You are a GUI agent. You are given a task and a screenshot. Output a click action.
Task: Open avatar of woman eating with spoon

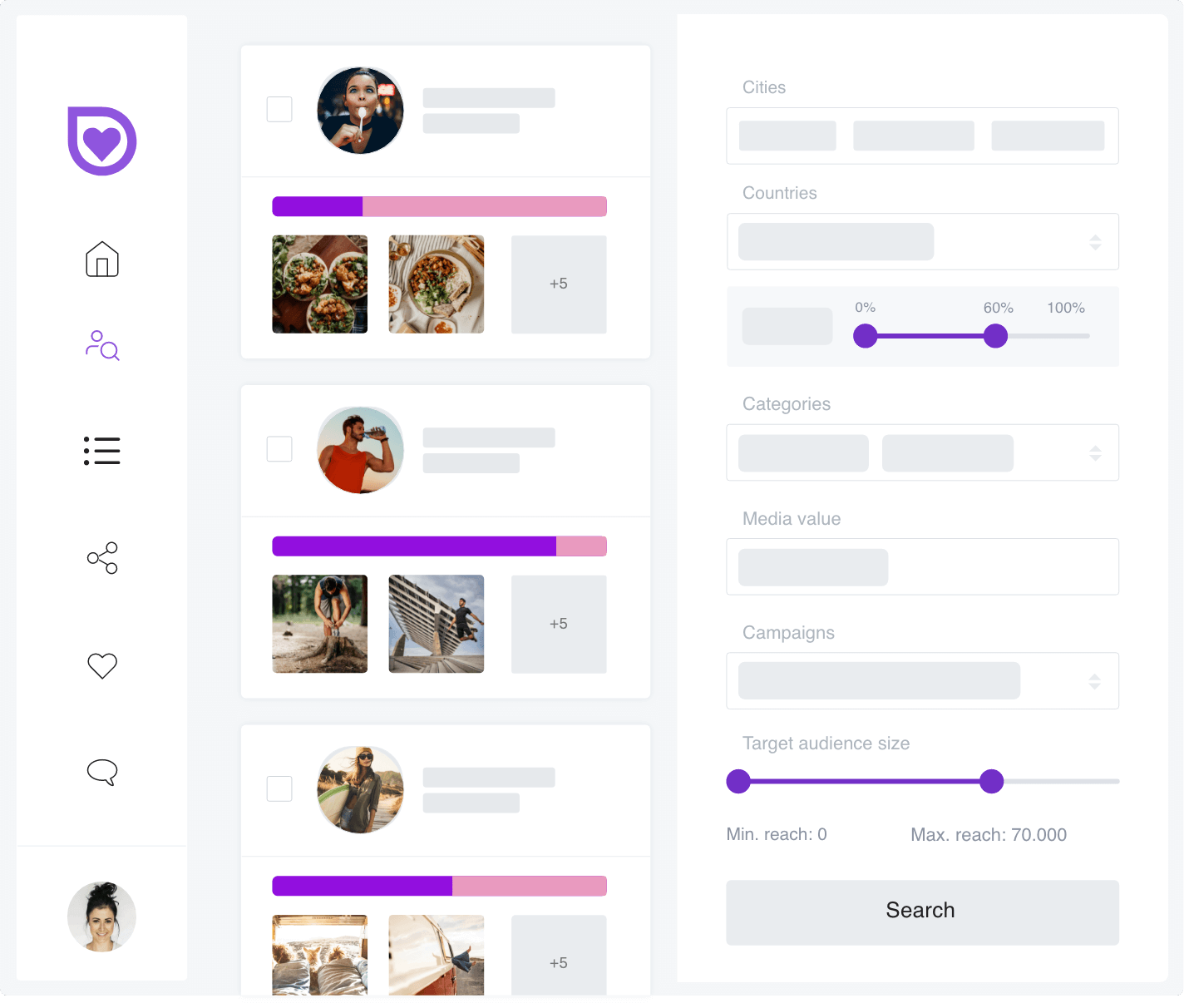(360, 111)
